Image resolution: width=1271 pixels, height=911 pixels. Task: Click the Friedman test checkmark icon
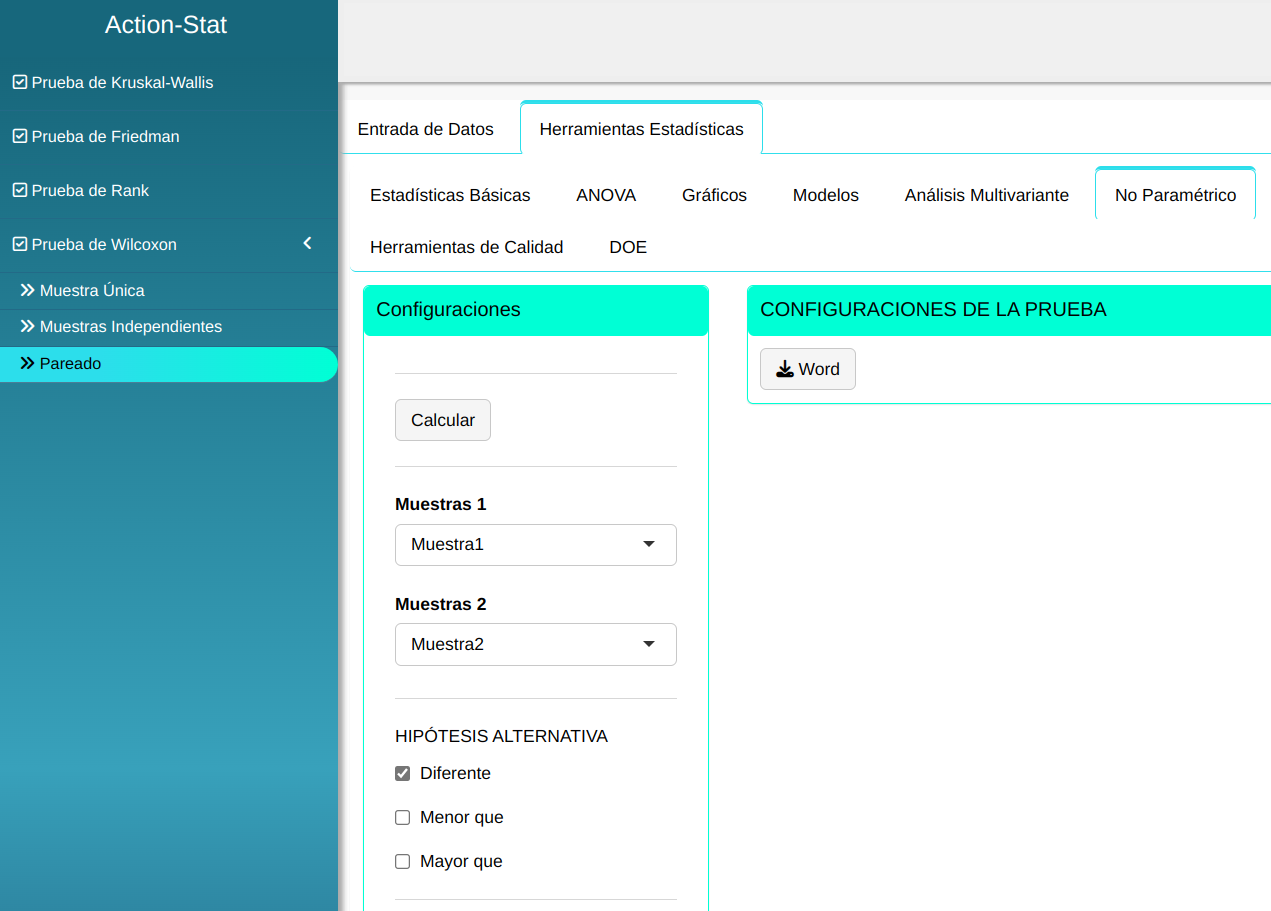coord(19,137)
